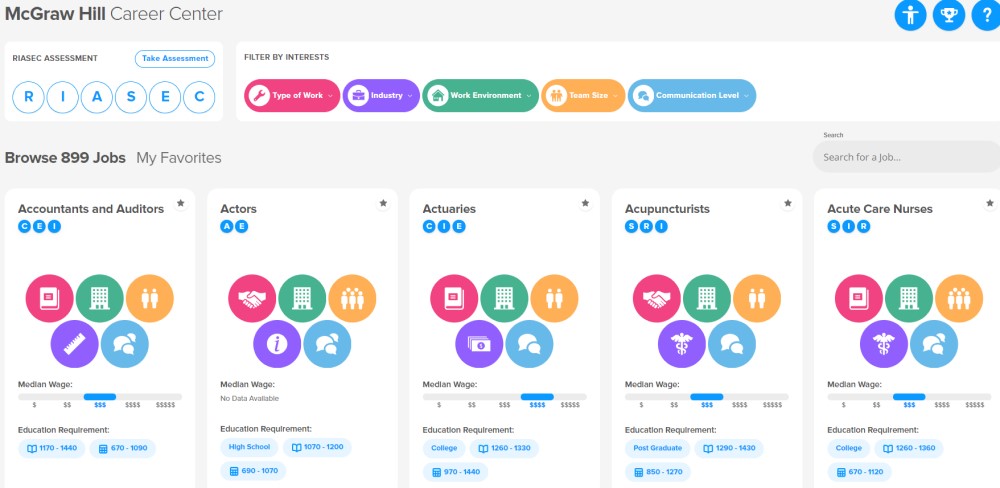Favorite Accountants and Auditors with the star

(x=181, y=203)
